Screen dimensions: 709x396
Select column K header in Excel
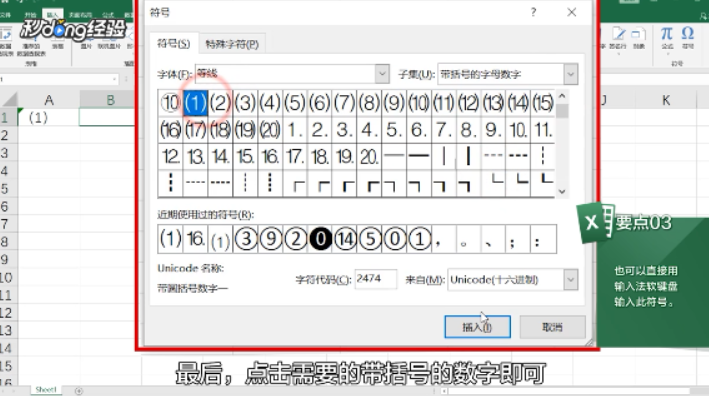pyautogui.click(x=666, y=100)
